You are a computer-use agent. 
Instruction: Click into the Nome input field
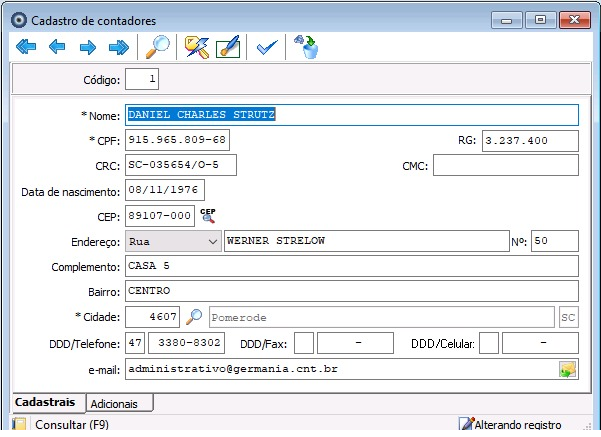pyautogui.click(x=351, y=115)
